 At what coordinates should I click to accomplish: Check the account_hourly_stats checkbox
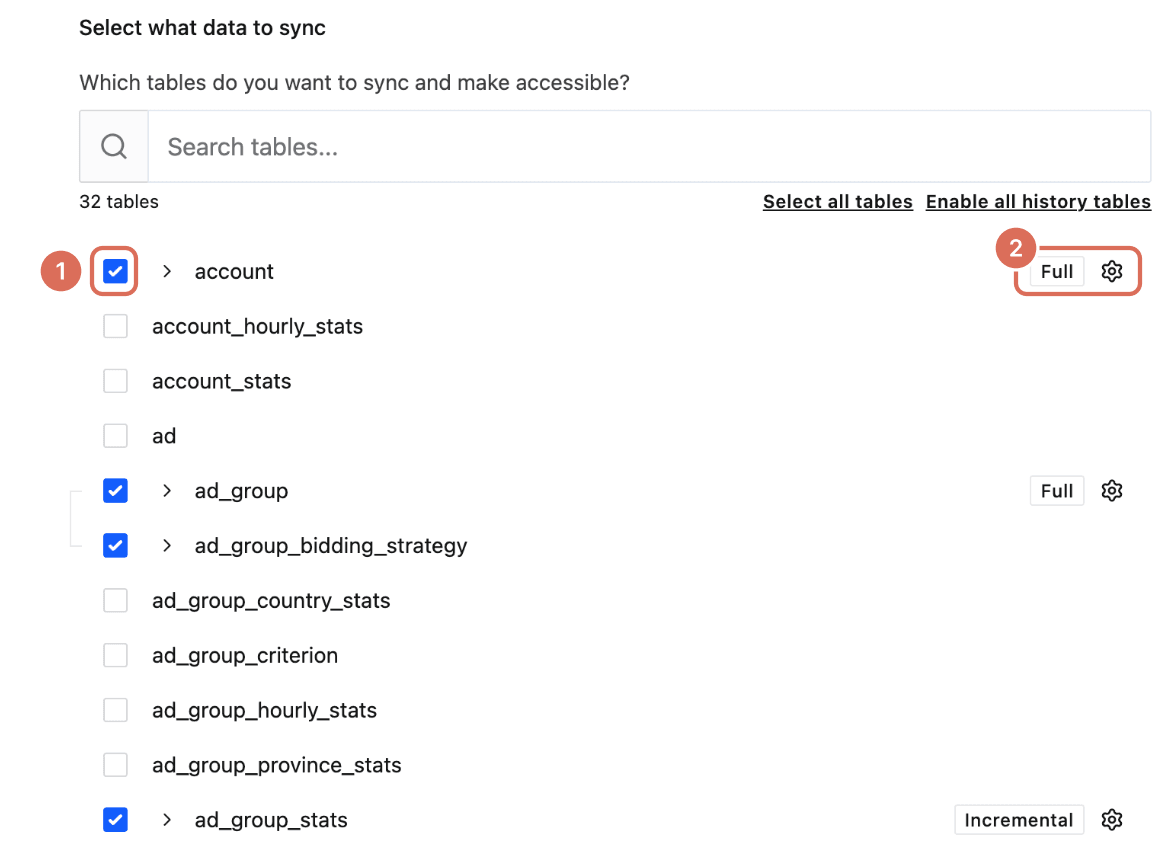click(116, 326)
